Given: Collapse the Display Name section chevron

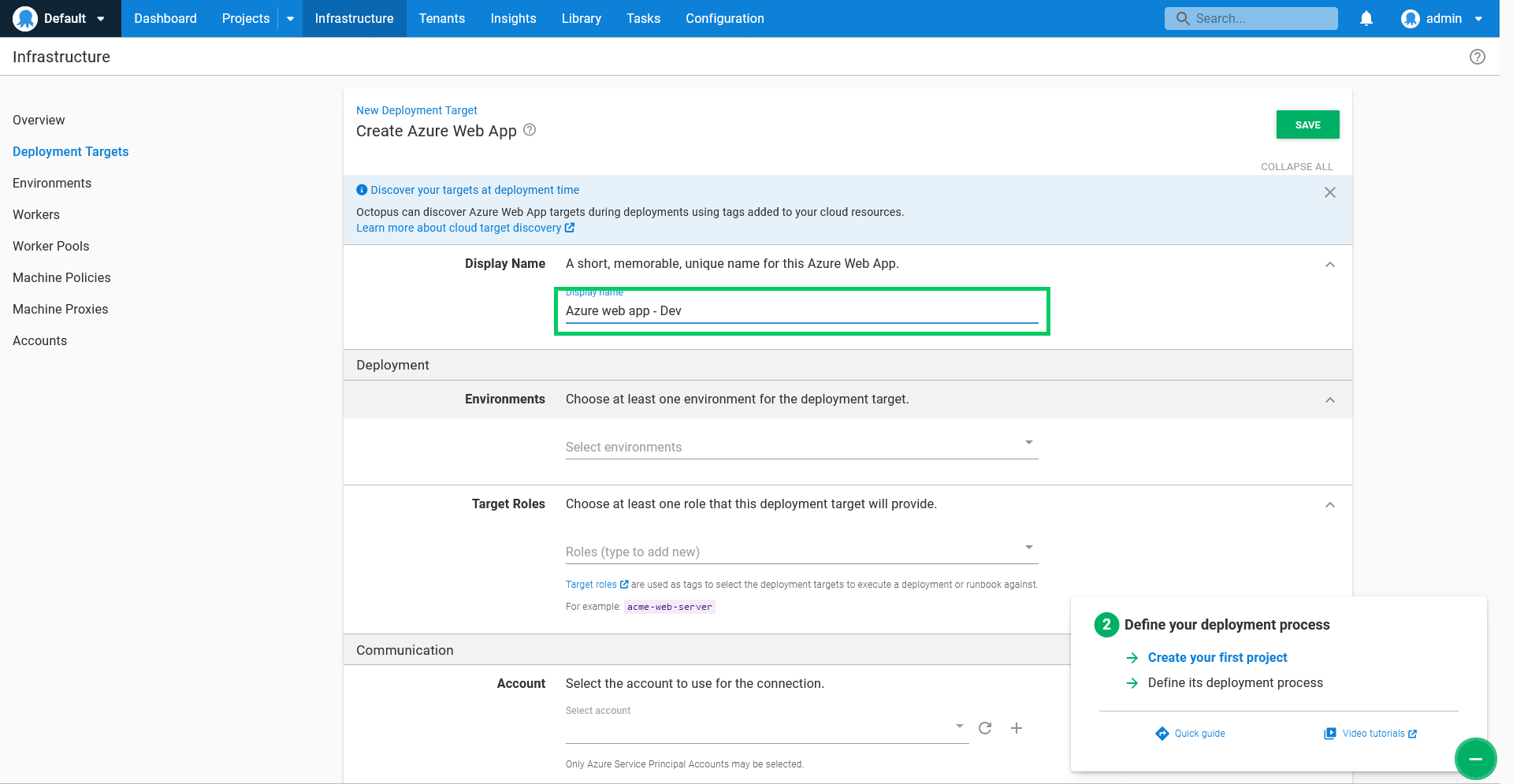Looking at the screenshot, I should (x=1330, y=265).
